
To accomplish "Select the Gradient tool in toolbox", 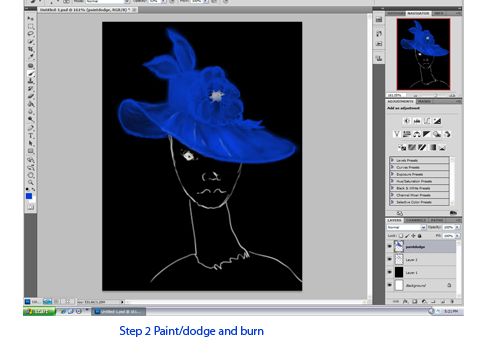I will 30,104.
